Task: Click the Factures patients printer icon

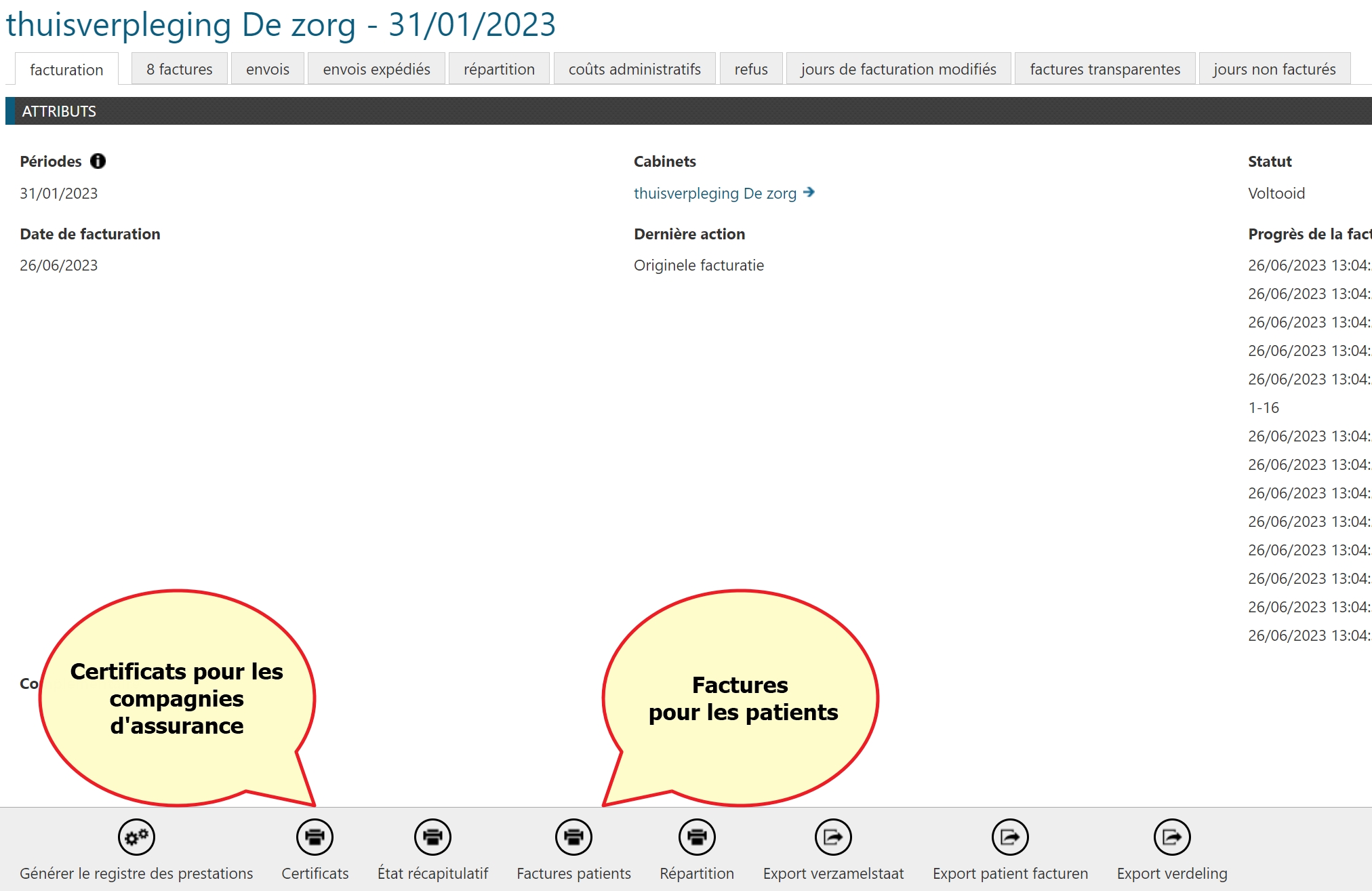Action: click(x=573, y=837)
